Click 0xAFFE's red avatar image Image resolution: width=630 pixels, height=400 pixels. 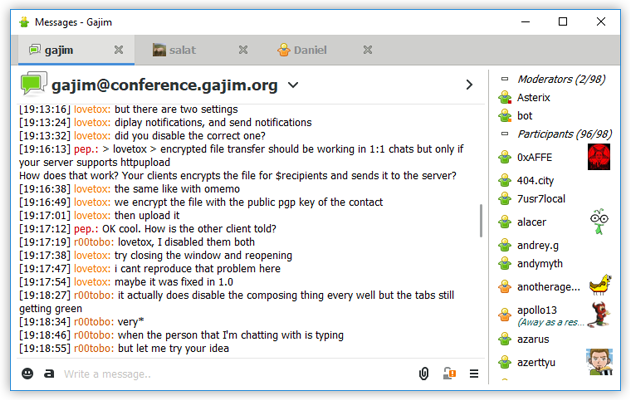click(599, 157)
